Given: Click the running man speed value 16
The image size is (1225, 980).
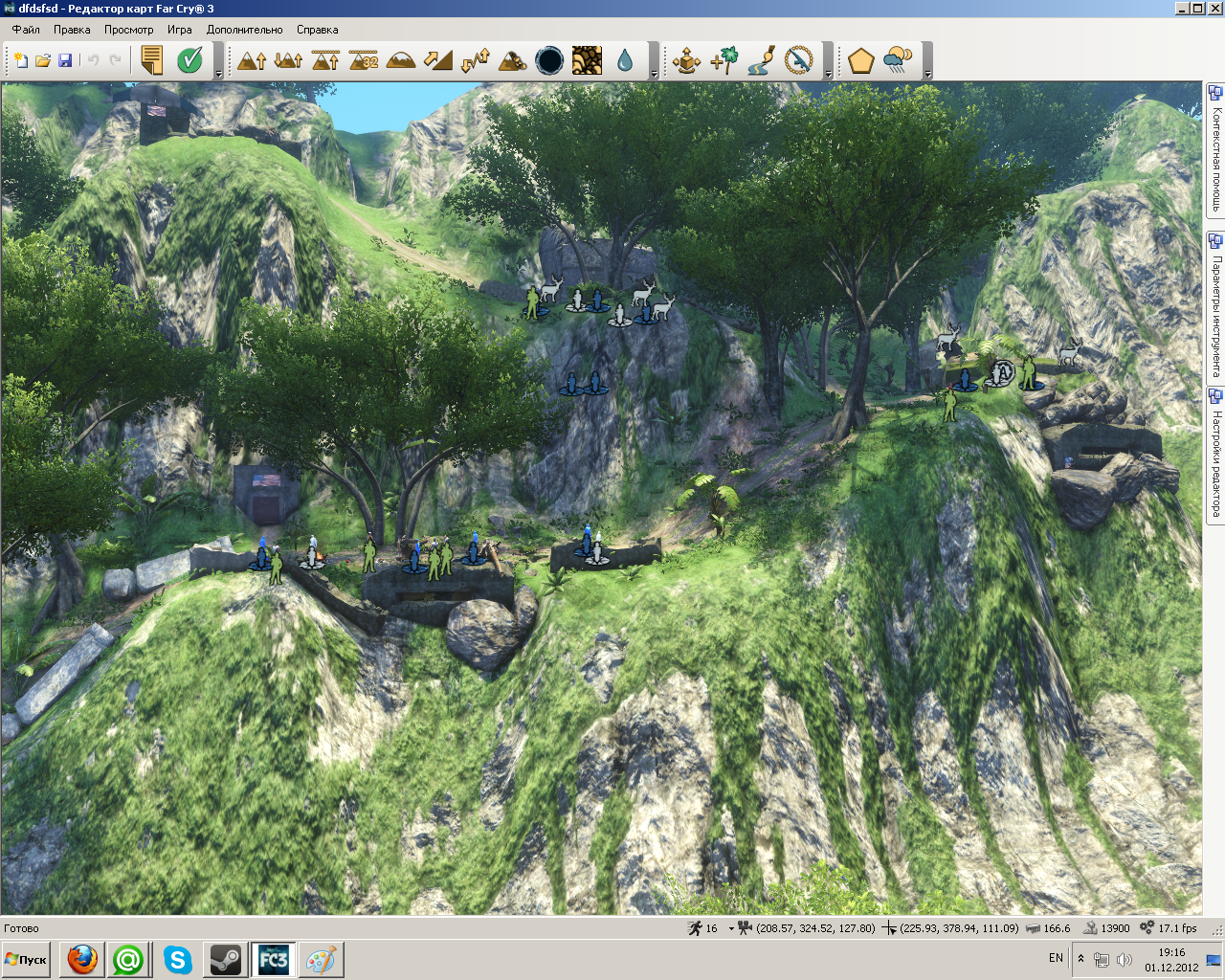Looking at the screenshot, I should coord(711,928).
